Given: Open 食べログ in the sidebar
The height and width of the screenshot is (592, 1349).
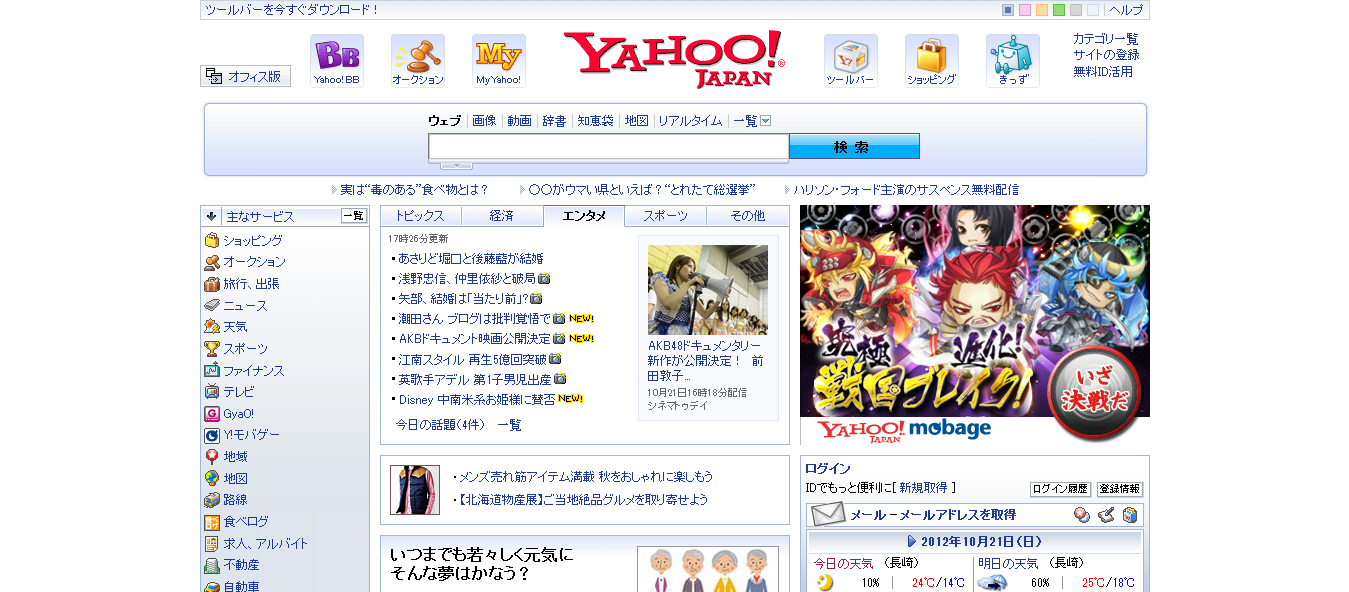Looking at the screenshot, I should point(246,522).
